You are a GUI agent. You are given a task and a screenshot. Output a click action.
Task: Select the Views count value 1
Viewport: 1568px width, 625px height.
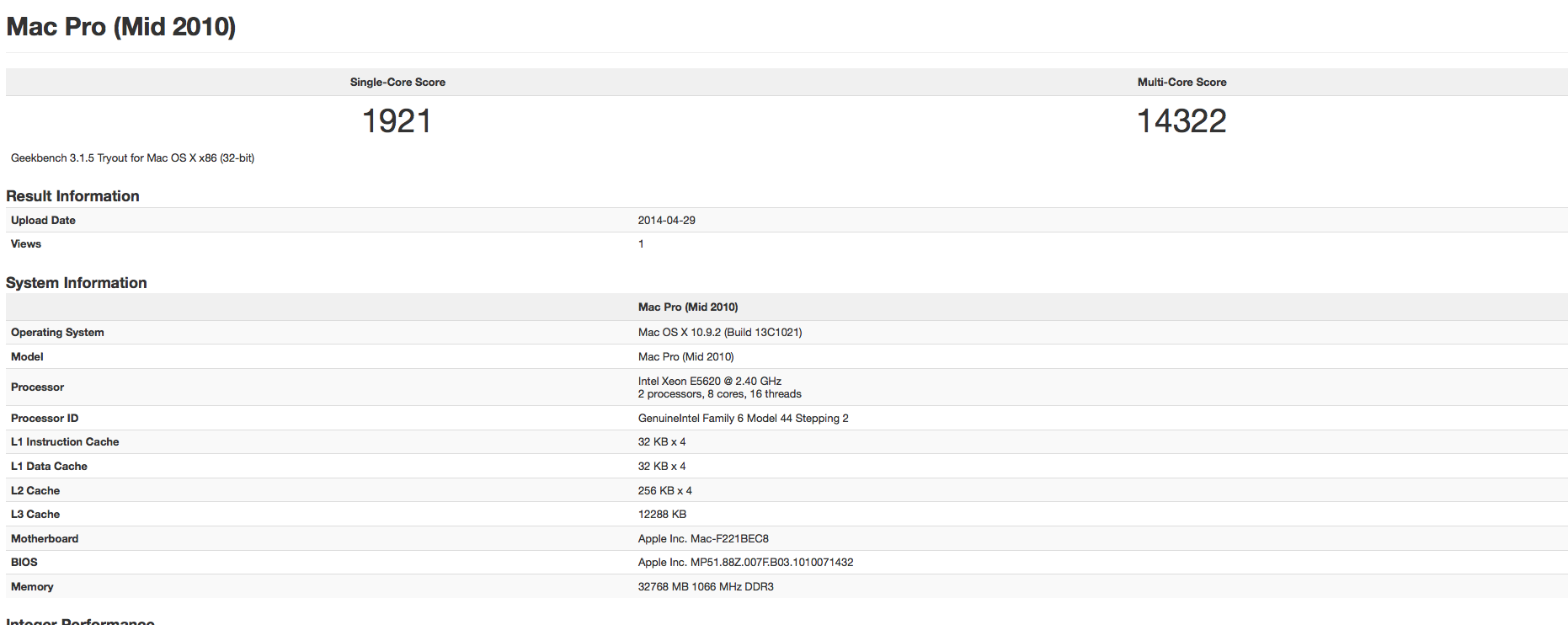coord(641,244)
